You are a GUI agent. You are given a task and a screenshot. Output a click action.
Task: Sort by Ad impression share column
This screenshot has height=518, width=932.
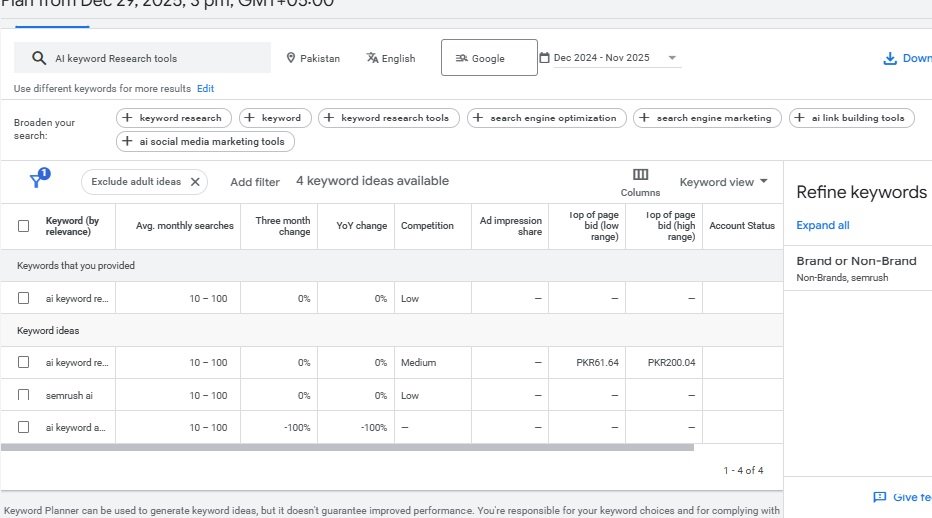511,226
